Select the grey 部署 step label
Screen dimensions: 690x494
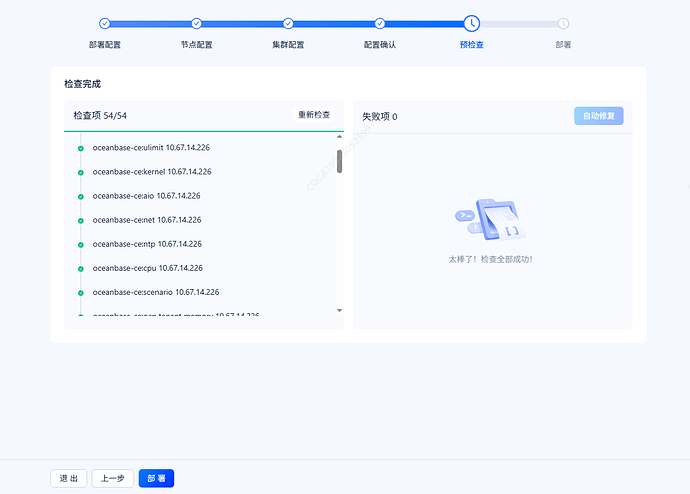pyautogui.click(x=563, y=44)
